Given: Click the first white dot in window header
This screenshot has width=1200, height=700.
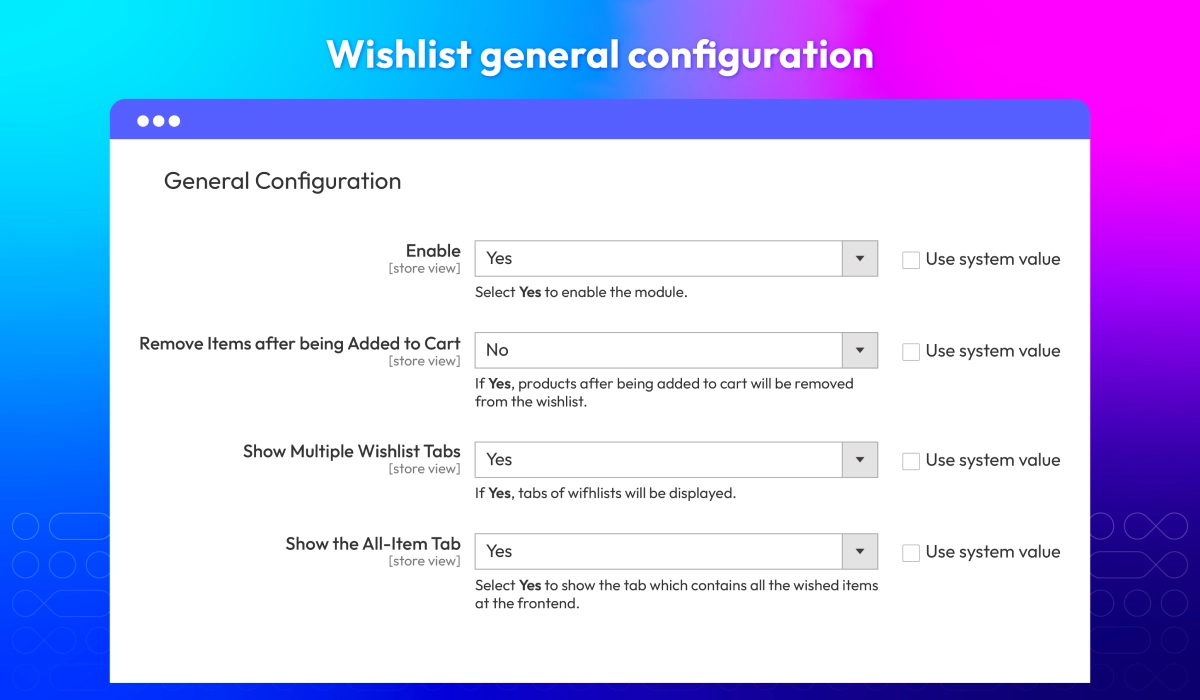Looking at the screenshot, I should pos(143,121).
